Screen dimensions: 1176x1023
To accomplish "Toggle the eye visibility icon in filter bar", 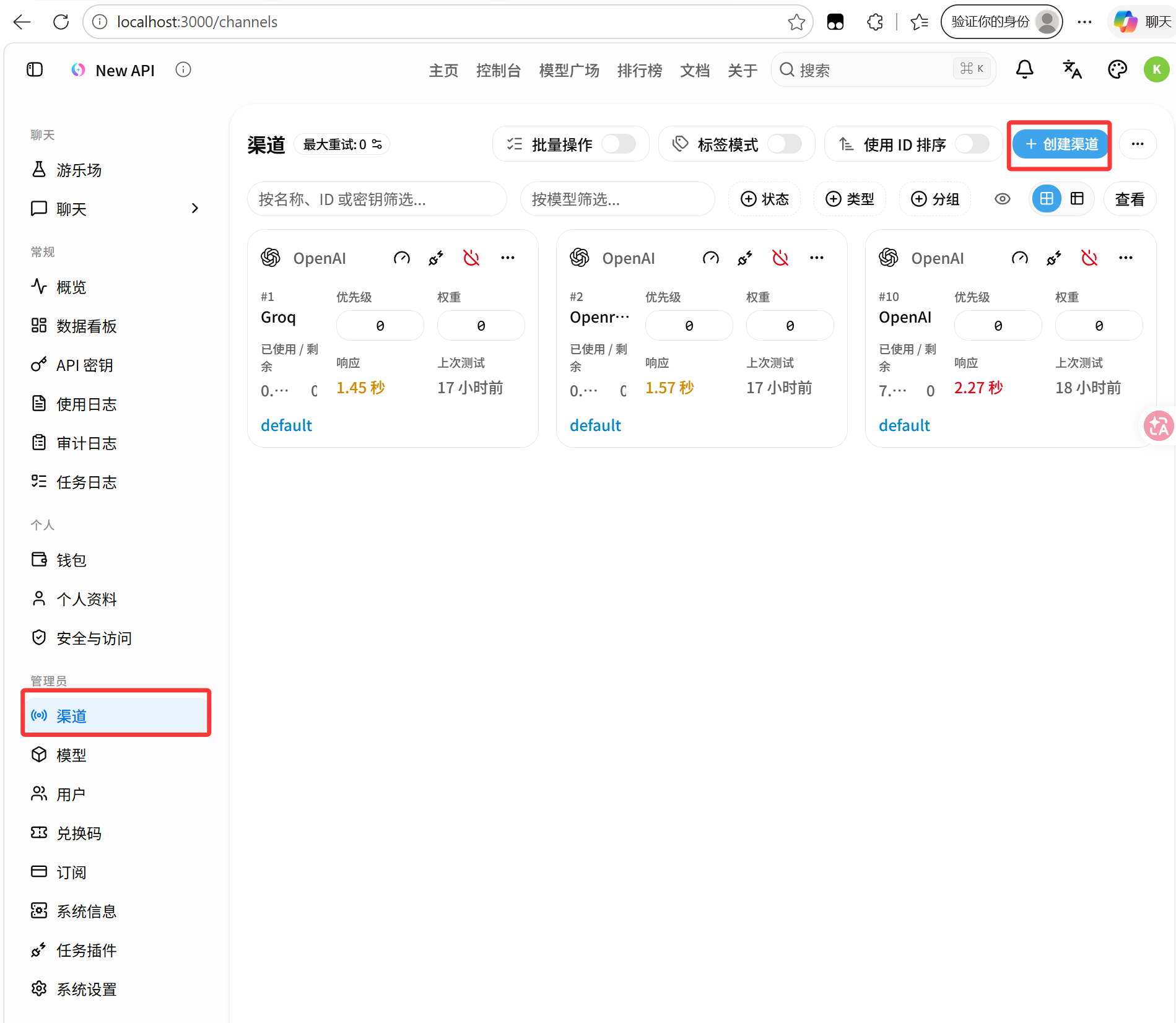I will coord(1003,199).
